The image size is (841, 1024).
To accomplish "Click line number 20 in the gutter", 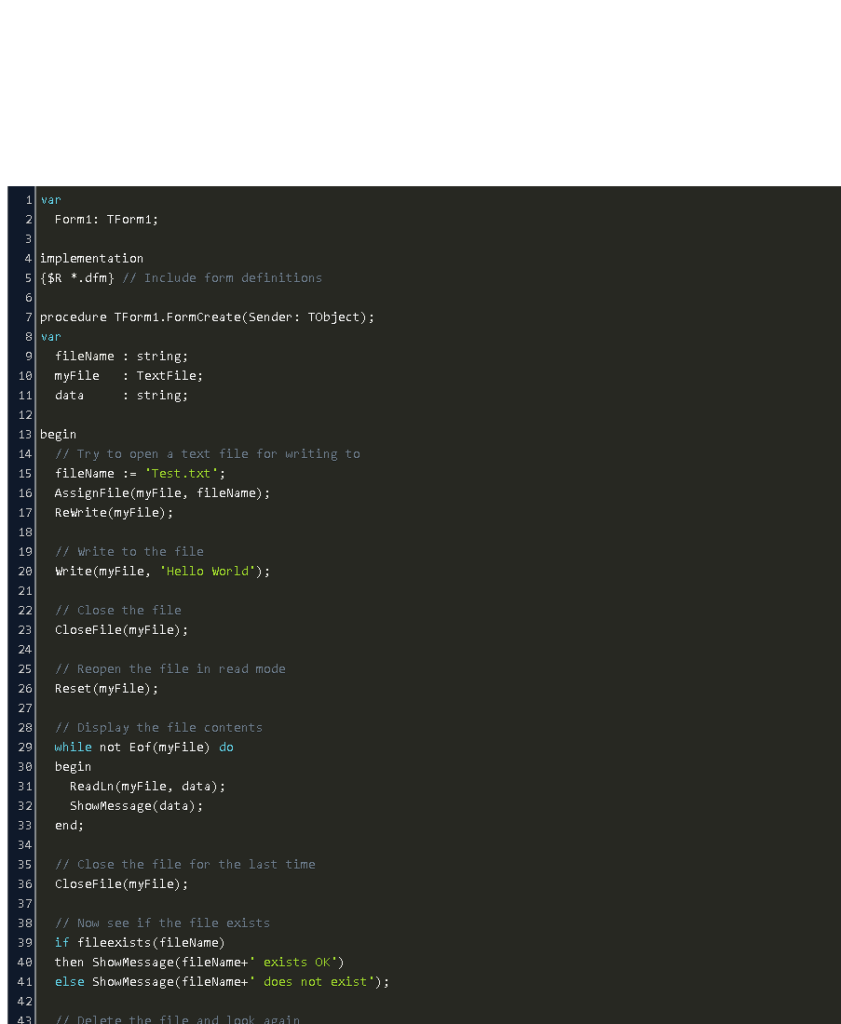I will click(25, 571).
